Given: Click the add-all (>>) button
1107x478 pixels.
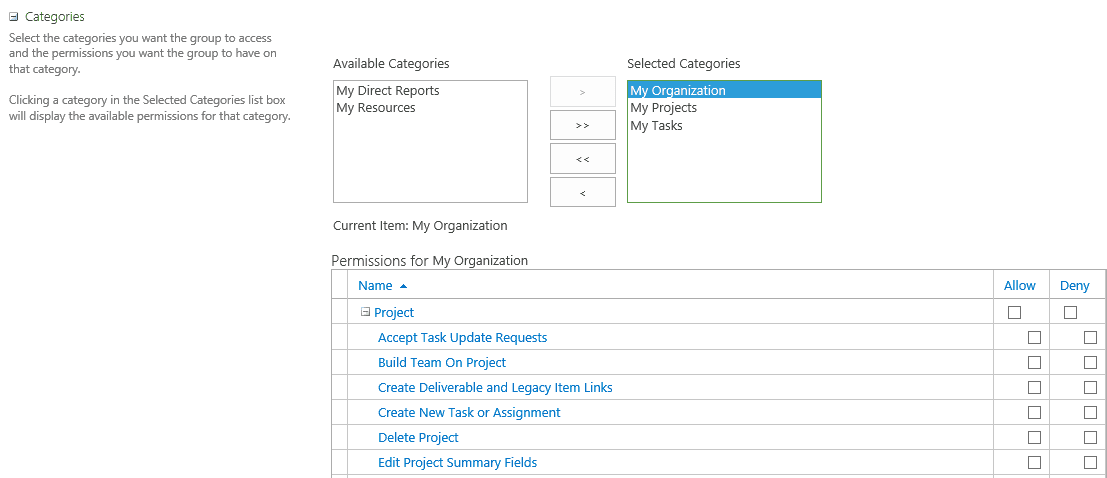Looking at the screenshot, I should 582,125.
